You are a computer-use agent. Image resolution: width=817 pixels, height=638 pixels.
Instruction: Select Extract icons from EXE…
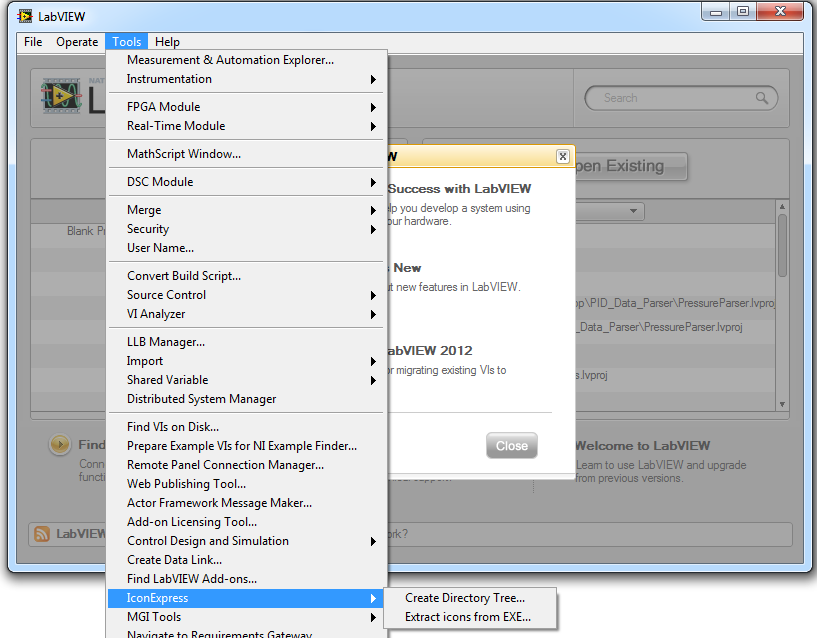470,617
